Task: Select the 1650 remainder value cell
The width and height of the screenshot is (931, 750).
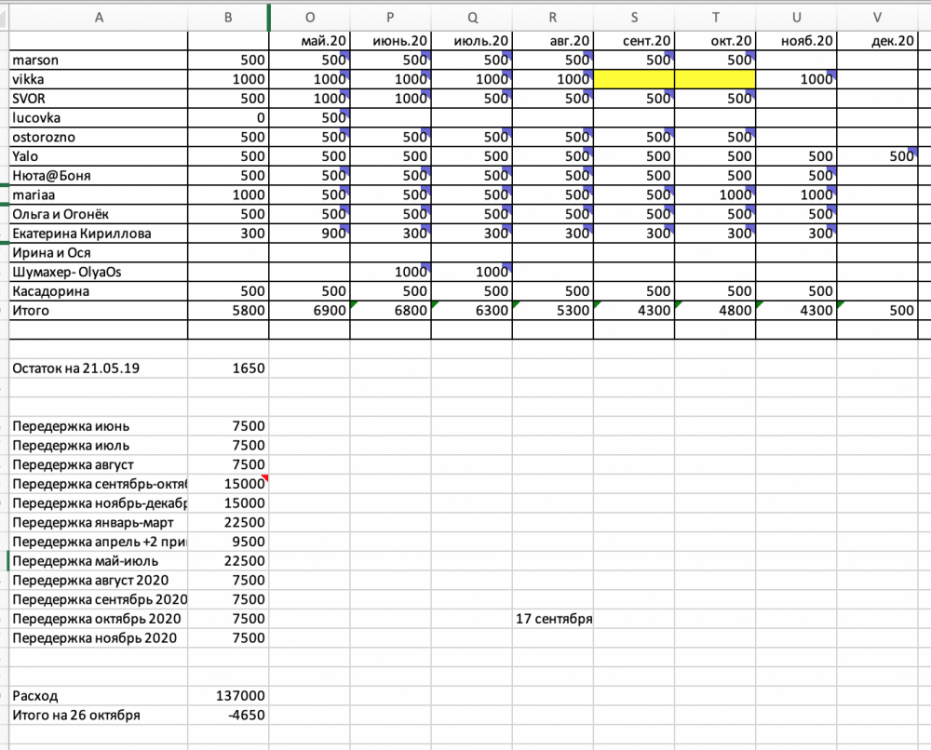Action: [x=229, y=368]
